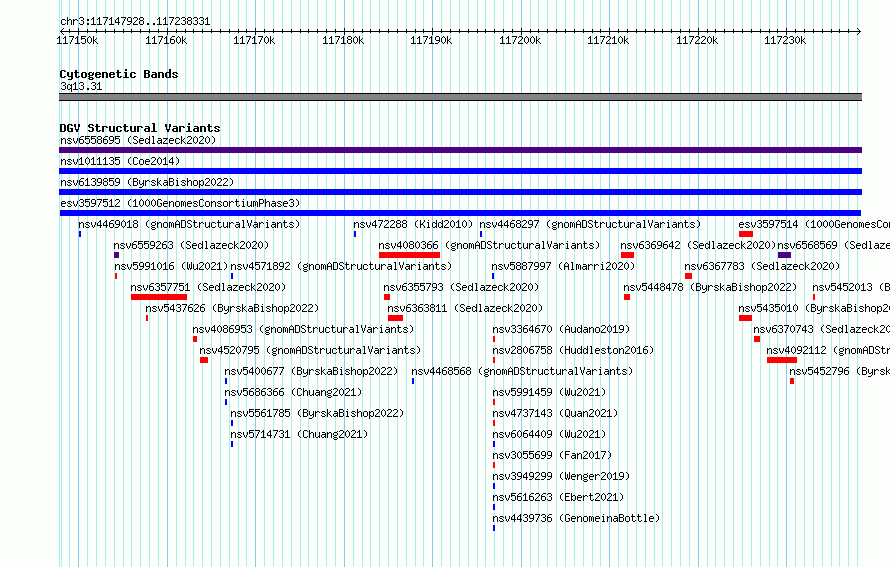Viewport: 890px width, 567px height.
Task: Click nsv4468568 gnomADStructuralVariants label
Action: [522, 371]
